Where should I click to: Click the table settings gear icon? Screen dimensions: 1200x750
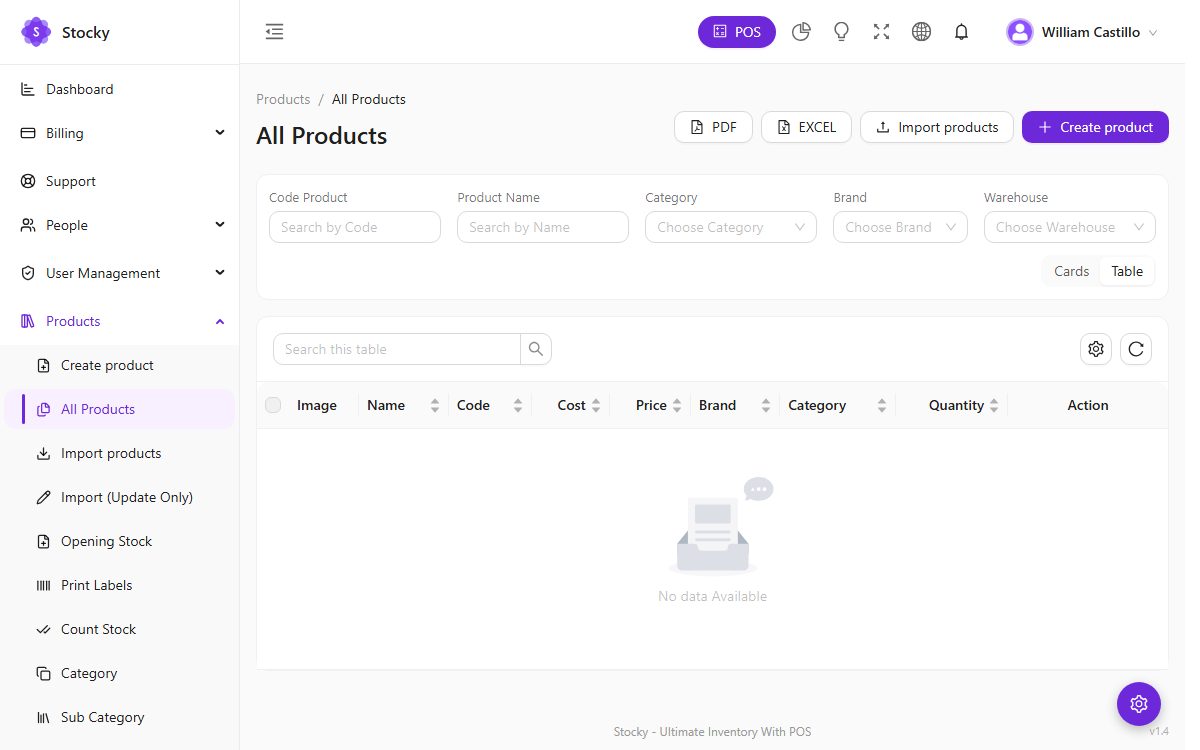(x=1096, y=349)
